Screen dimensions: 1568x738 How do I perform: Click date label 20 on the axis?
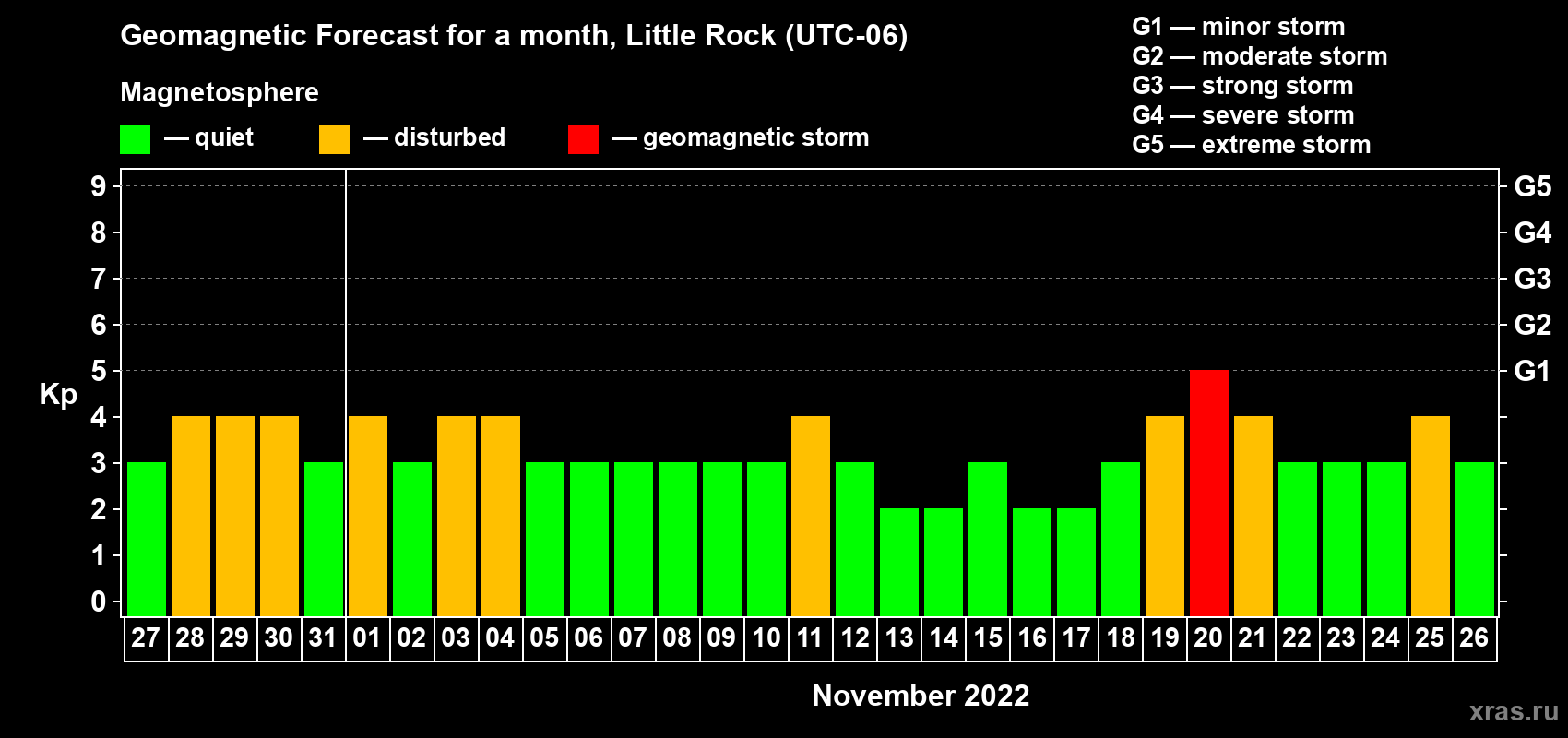click(x=1208, y=638)
